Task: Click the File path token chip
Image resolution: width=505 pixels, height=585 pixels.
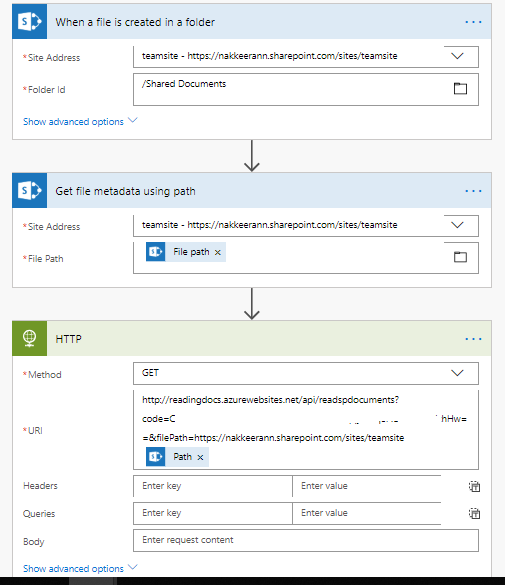Action: (186, 252)
